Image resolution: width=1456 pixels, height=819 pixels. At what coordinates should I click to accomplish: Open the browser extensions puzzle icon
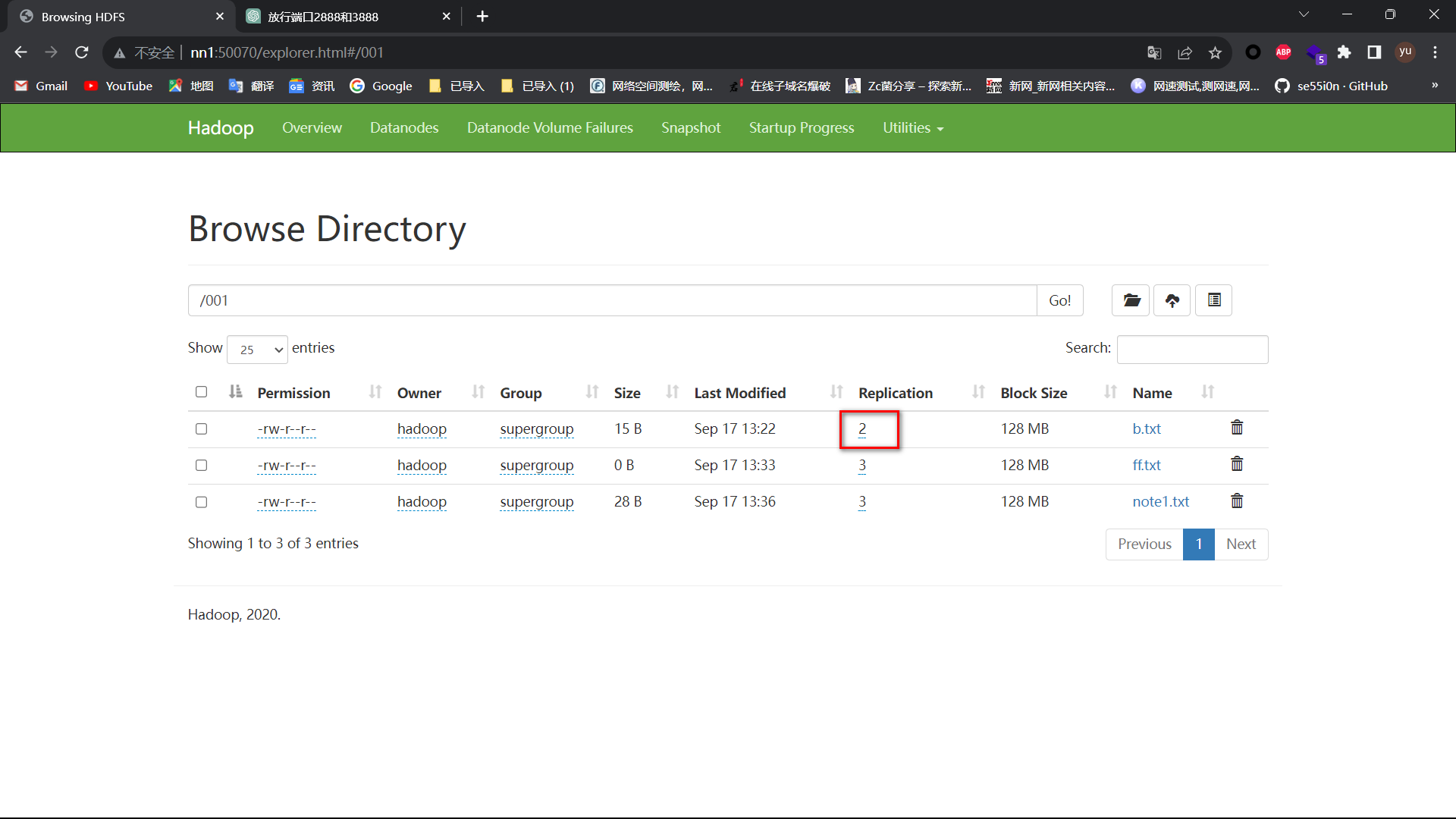pos(1344,52)
